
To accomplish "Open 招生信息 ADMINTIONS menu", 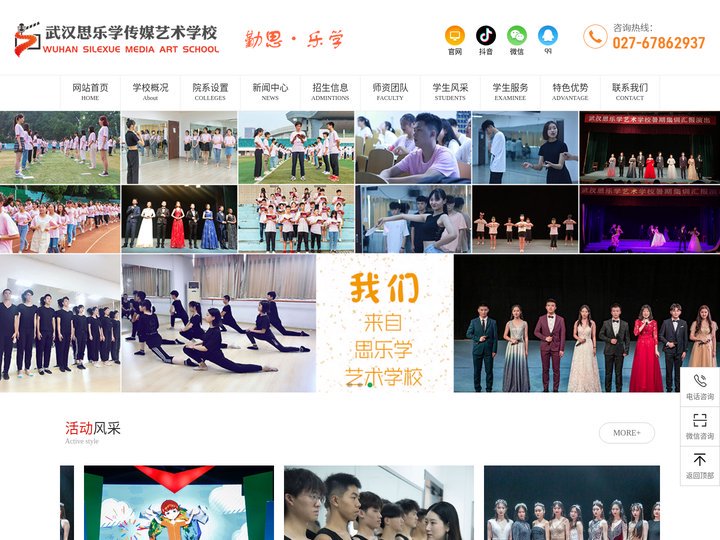I will (330, 91).
